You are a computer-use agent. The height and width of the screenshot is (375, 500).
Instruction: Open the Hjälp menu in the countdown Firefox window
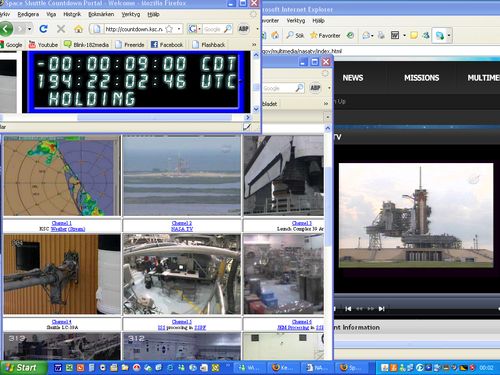154,14
